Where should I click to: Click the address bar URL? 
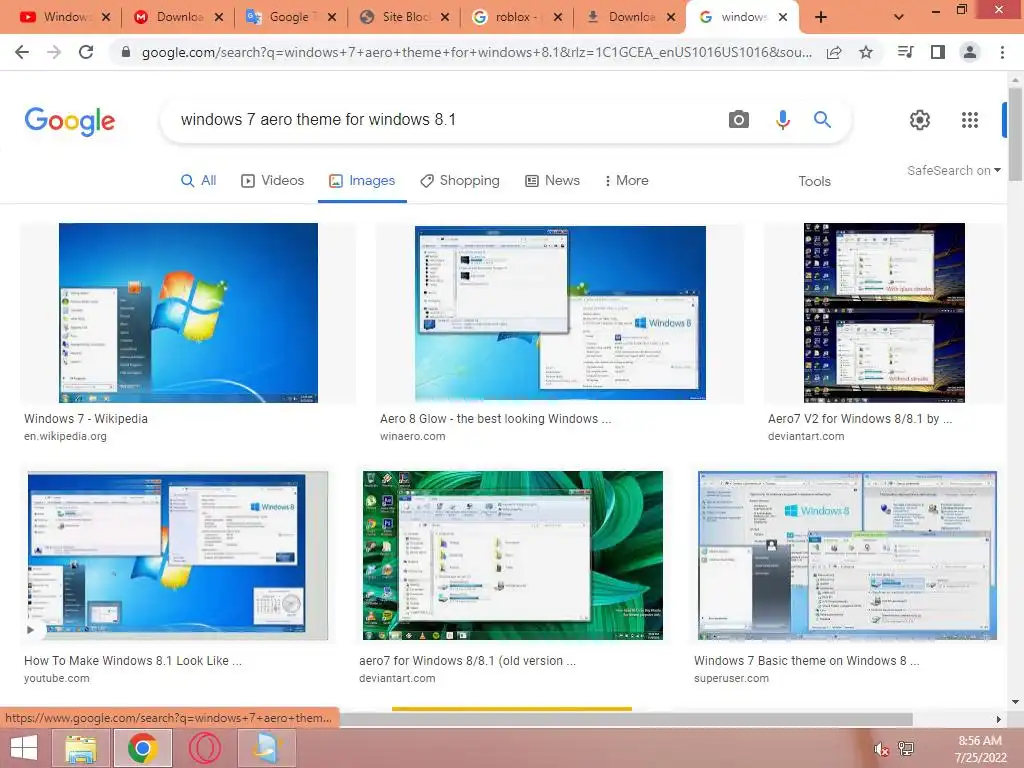(477, 52)
